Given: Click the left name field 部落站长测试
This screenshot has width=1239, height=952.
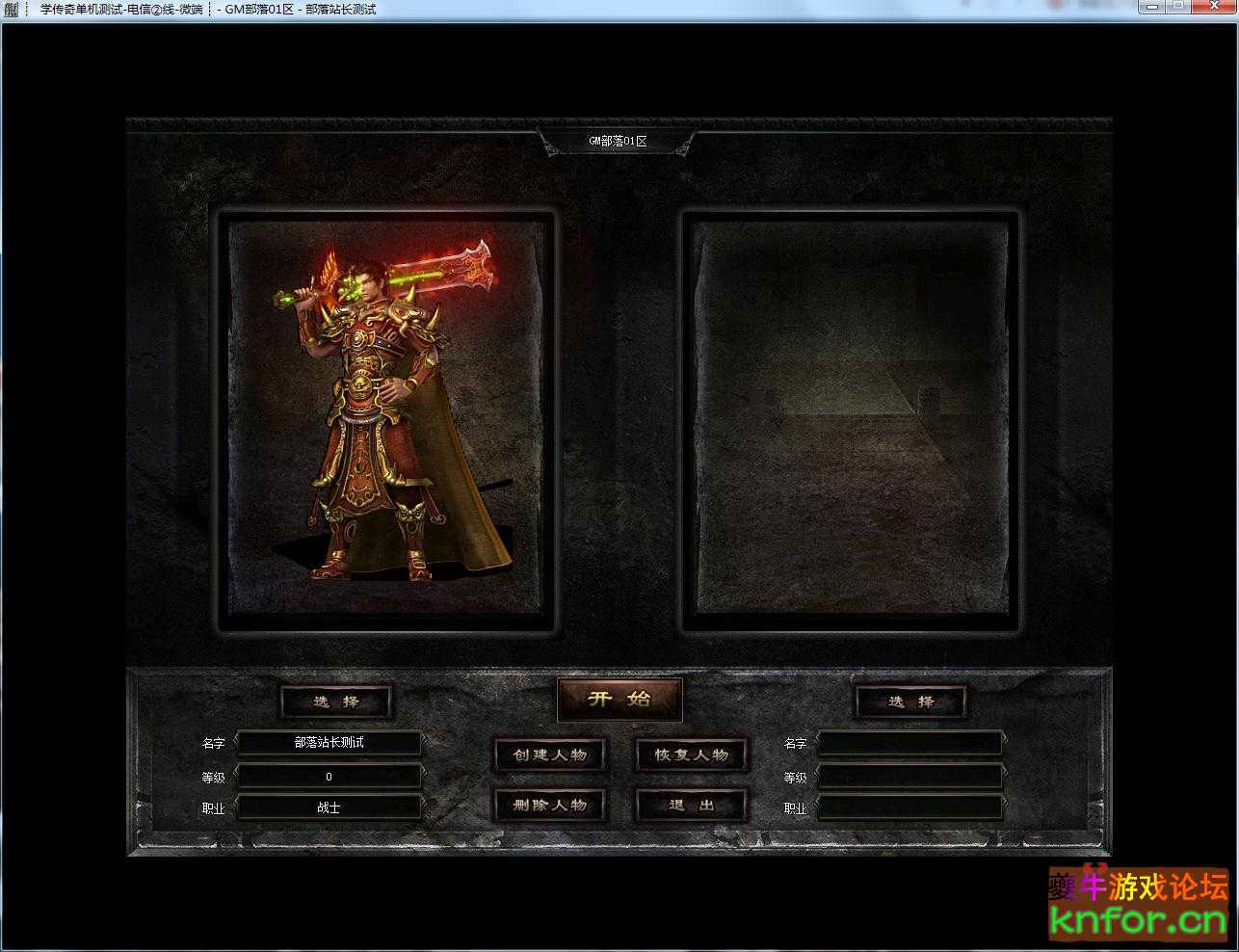Looking at the screenshot, I should click(330, 743).
